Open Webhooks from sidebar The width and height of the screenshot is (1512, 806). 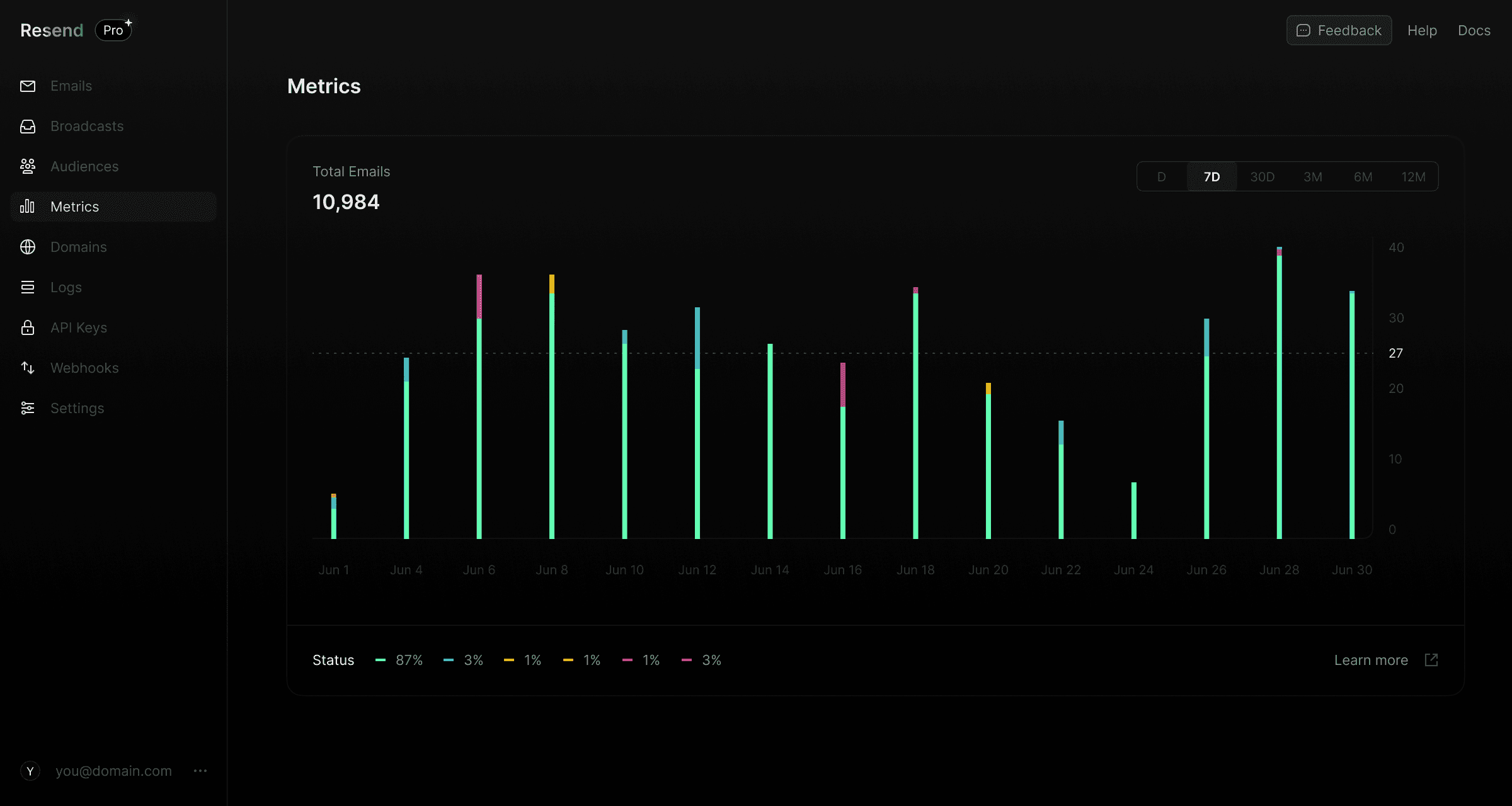click(113, 368)
